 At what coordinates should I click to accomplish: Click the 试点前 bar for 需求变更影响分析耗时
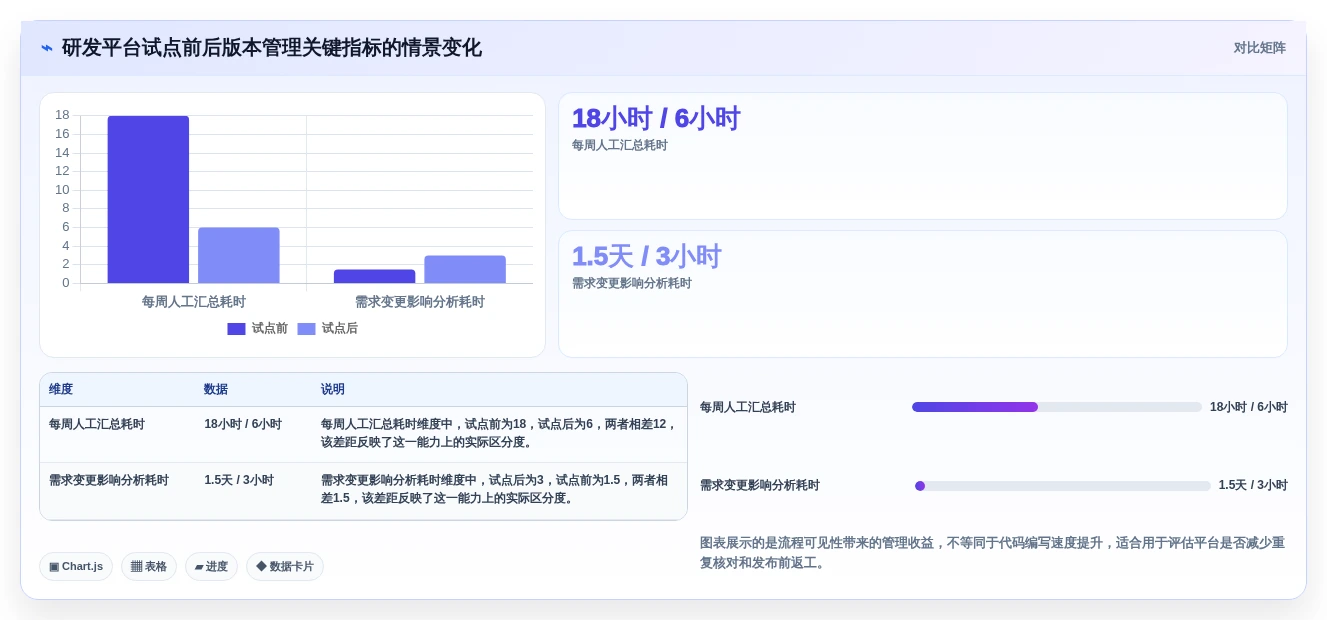point(375,276)
